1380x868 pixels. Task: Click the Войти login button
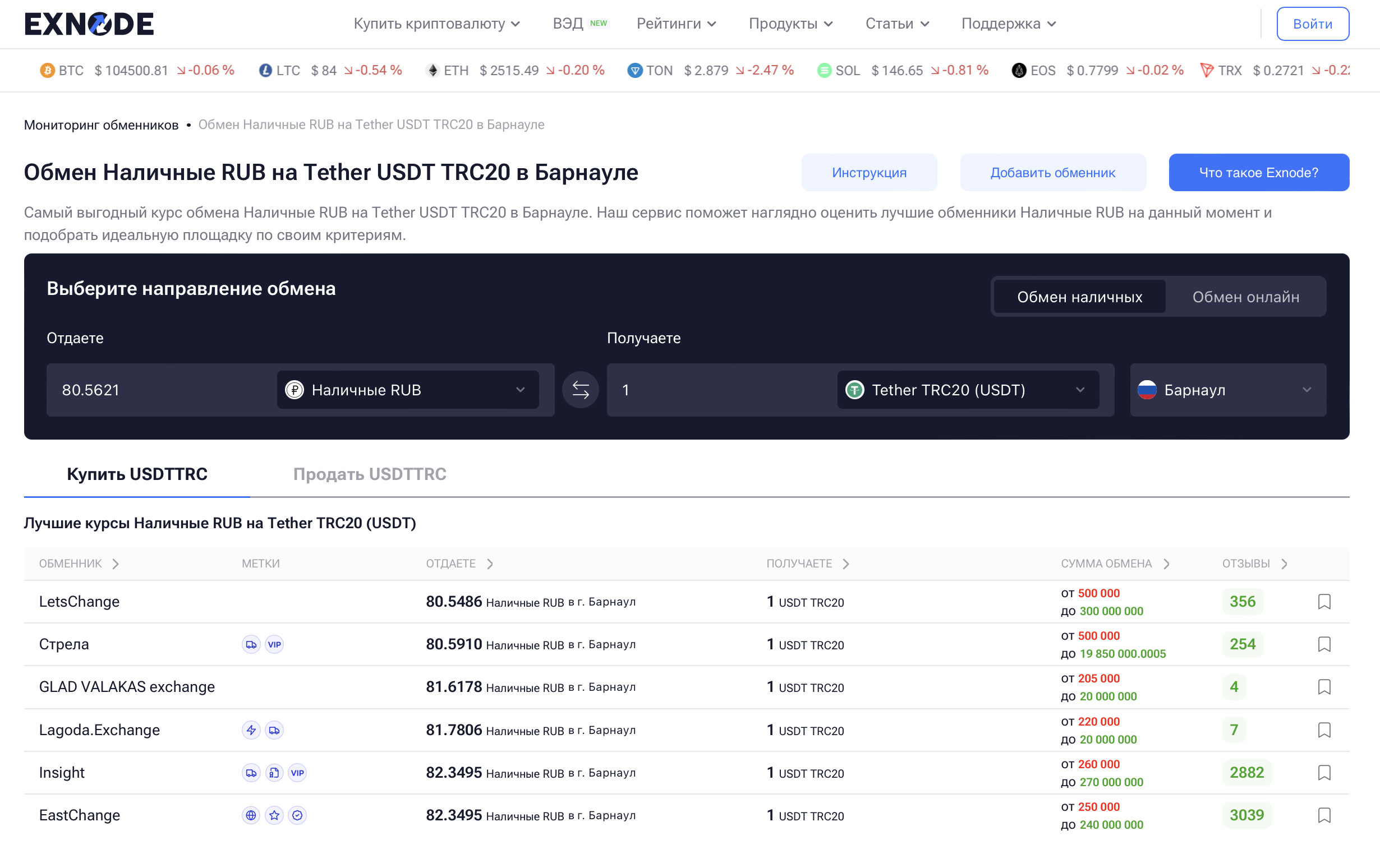click(1312, 24)
